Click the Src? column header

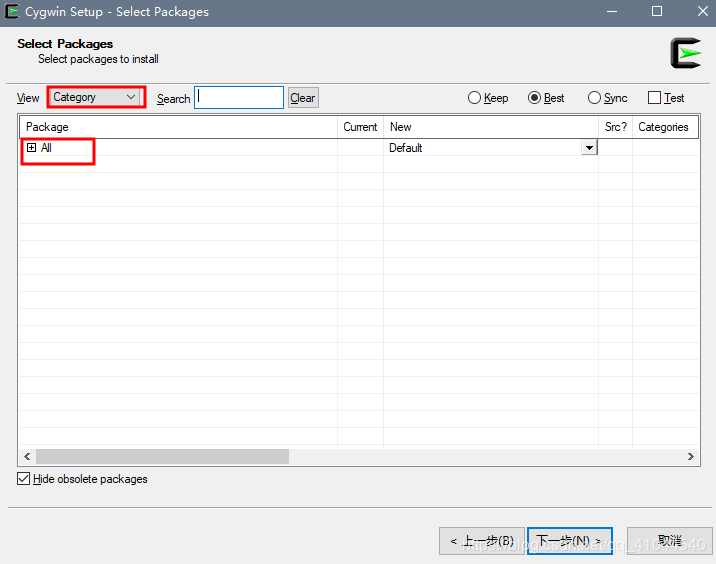pos(616,127)
